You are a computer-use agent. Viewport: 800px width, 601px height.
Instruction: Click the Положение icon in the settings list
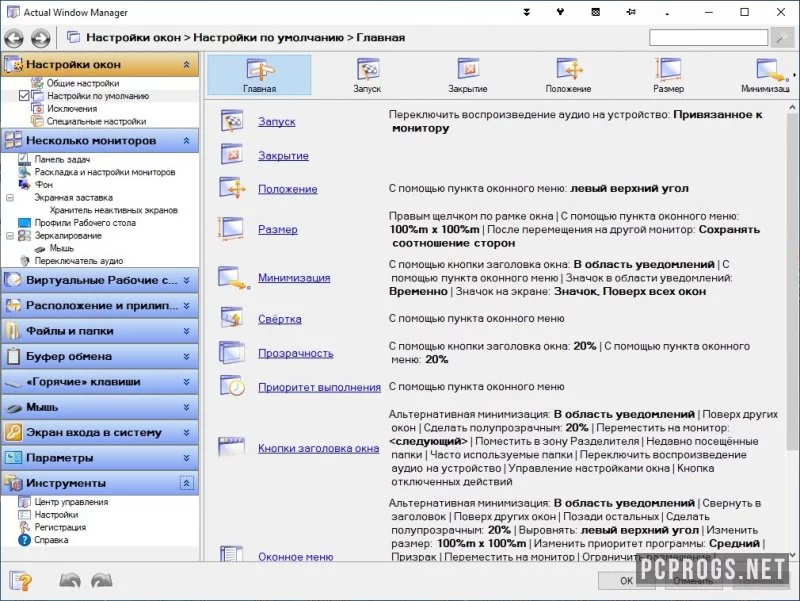pyautogui.click(x=232, y=188)
